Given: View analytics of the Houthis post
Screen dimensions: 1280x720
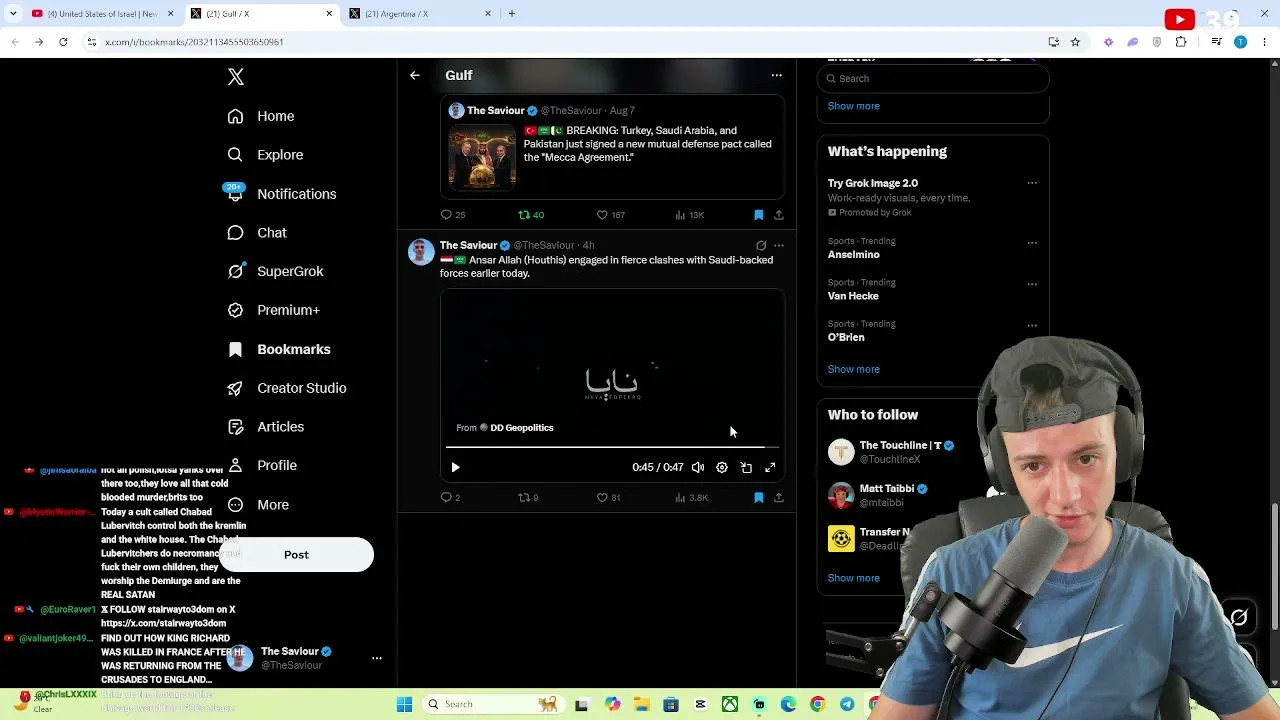Looking at the screenshot, I should pyautogui.click(x=691, y=498).
